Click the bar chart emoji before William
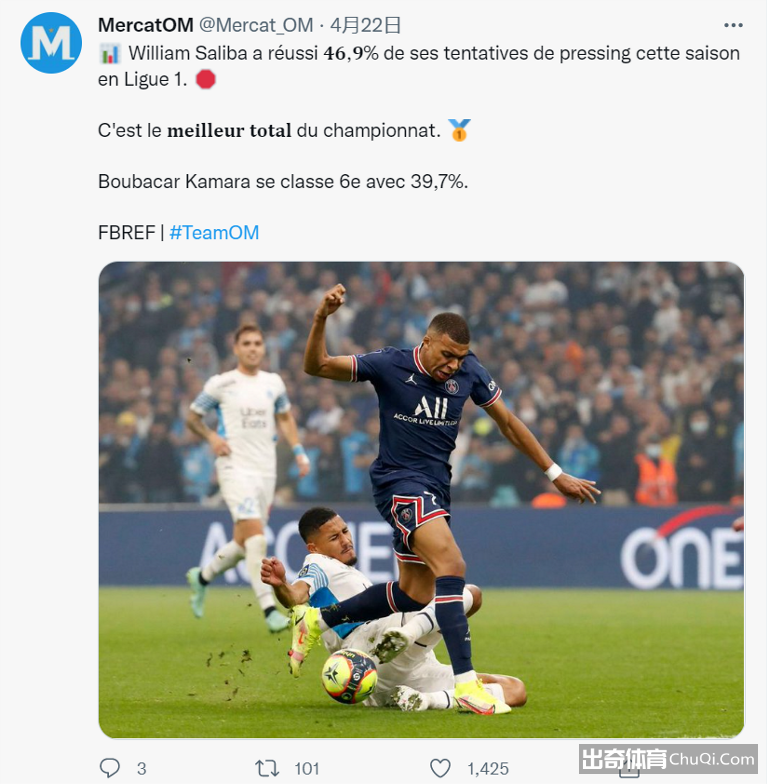 point(110,54)
